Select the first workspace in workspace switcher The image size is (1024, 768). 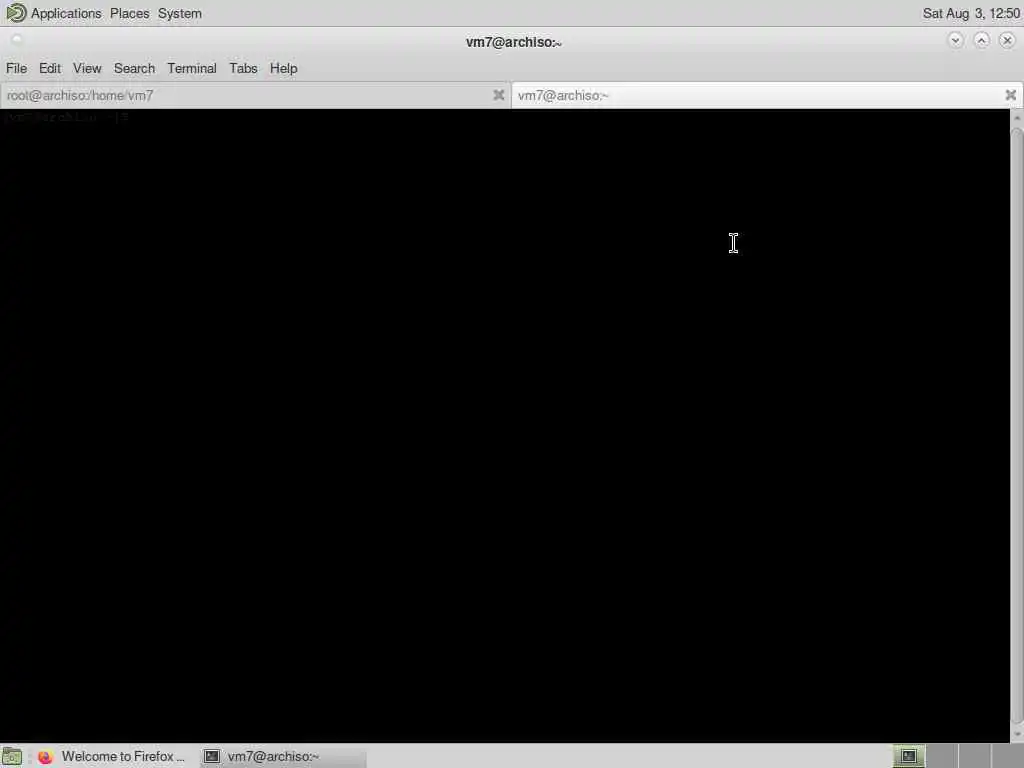(x=908, y=756)
